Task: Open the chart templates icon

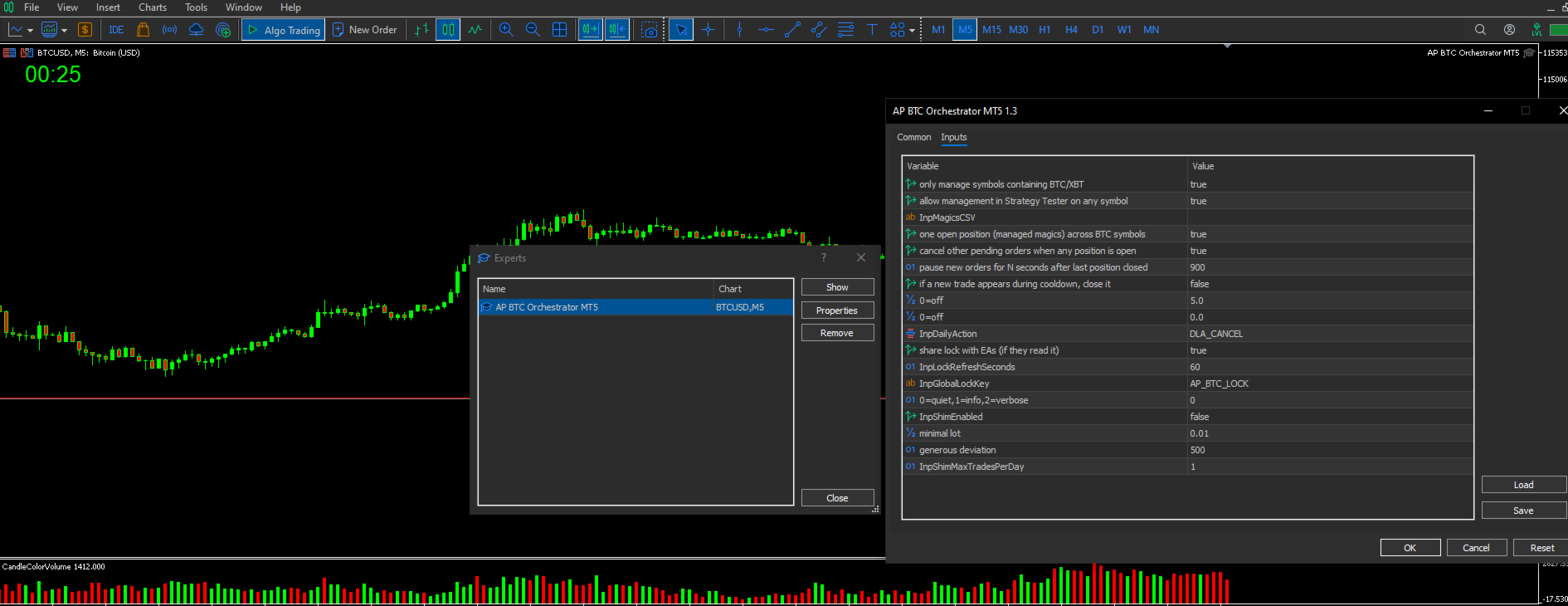Action: coord(49,30)
